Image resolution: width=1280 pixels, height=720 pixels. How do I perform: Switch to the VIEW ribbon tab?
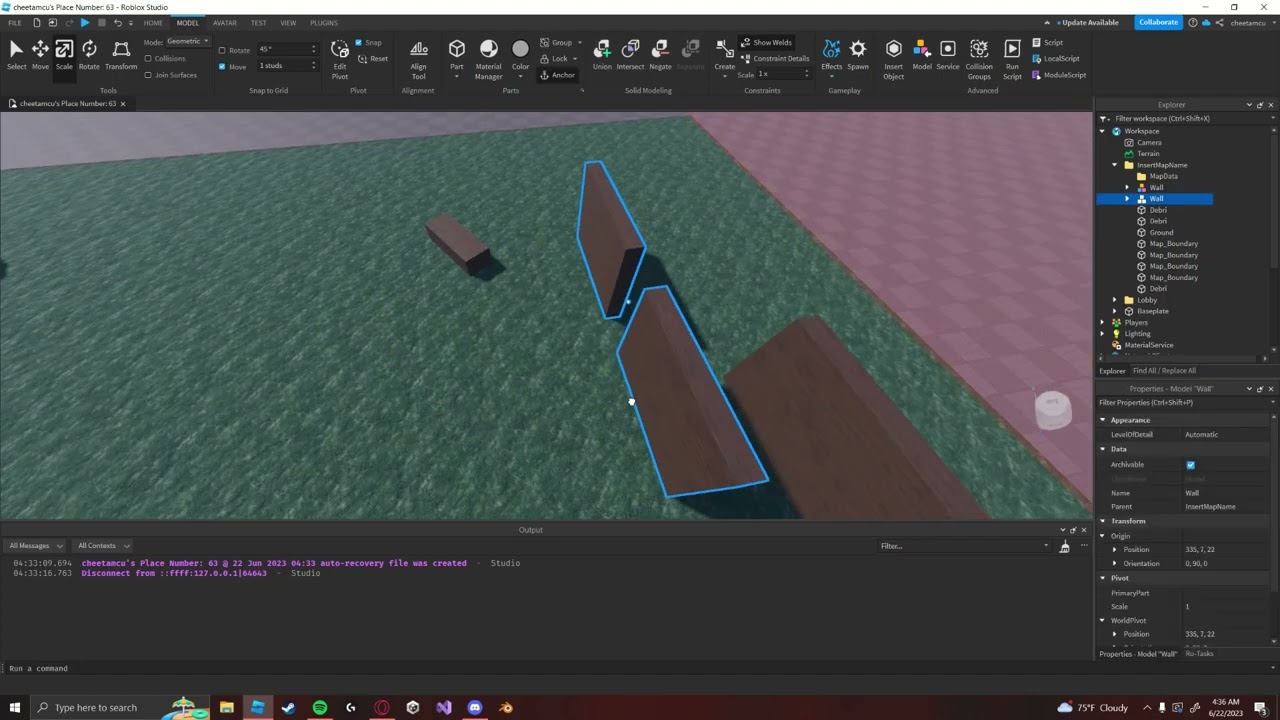[x=288, y=23]
